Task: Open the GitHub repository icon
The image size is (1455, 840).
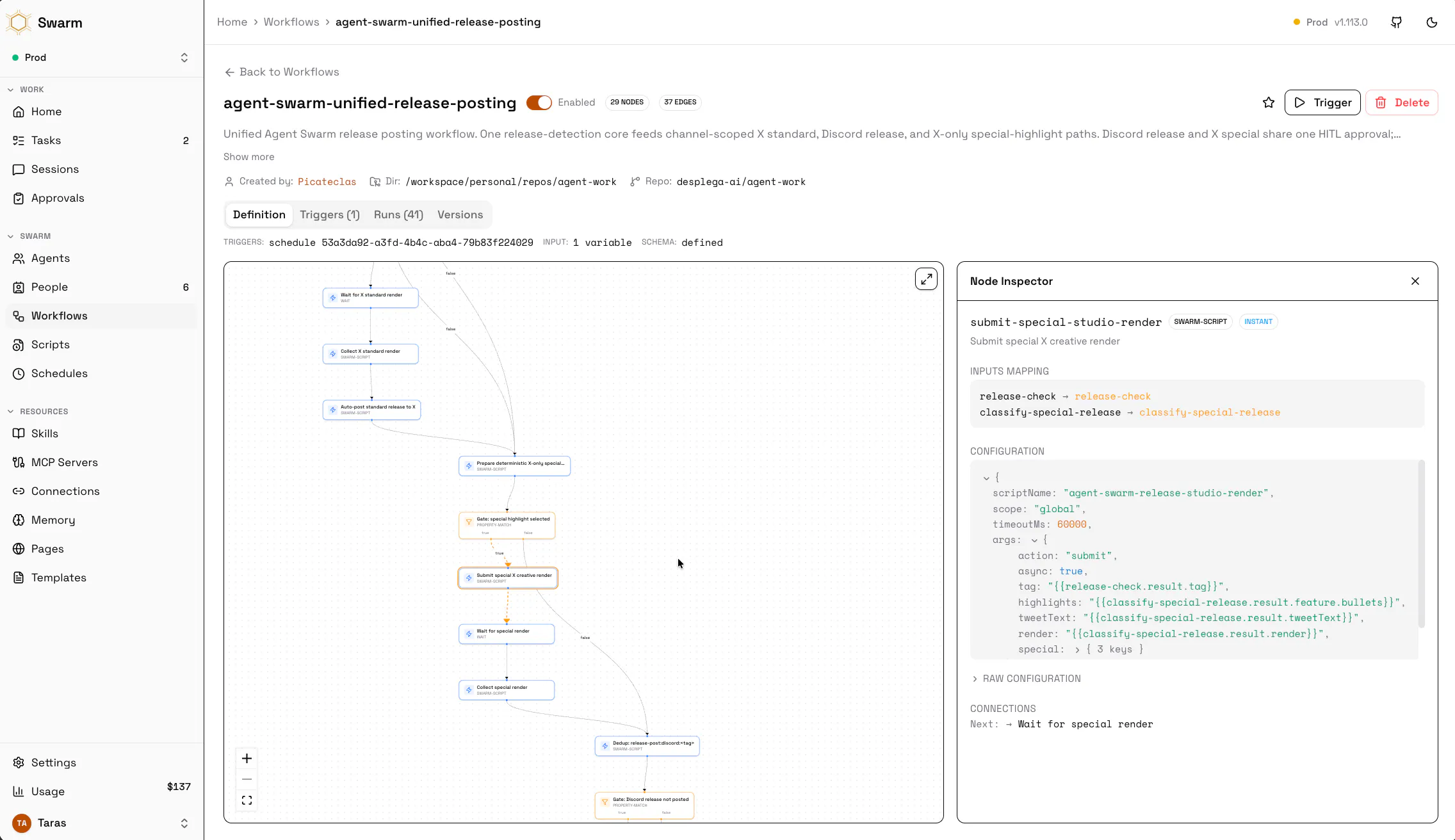Action: (1397, 22)
